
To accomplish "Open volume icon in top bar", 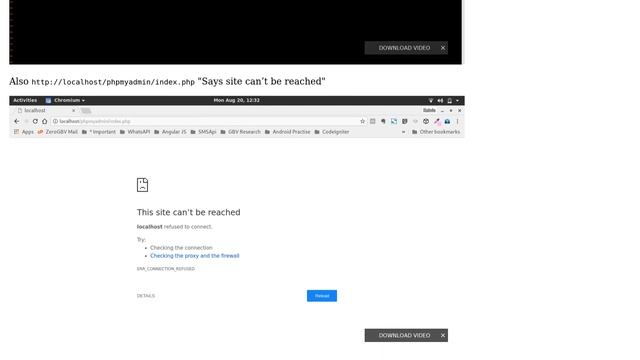I will (440, 100).
